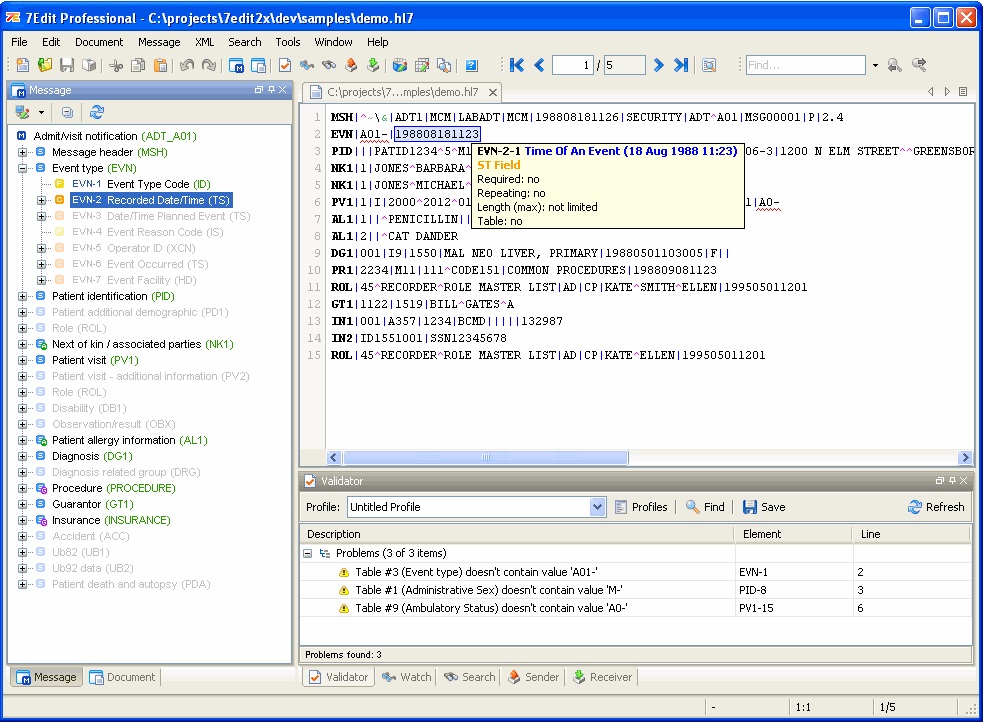Click the Profiles button in Validator

641,507
